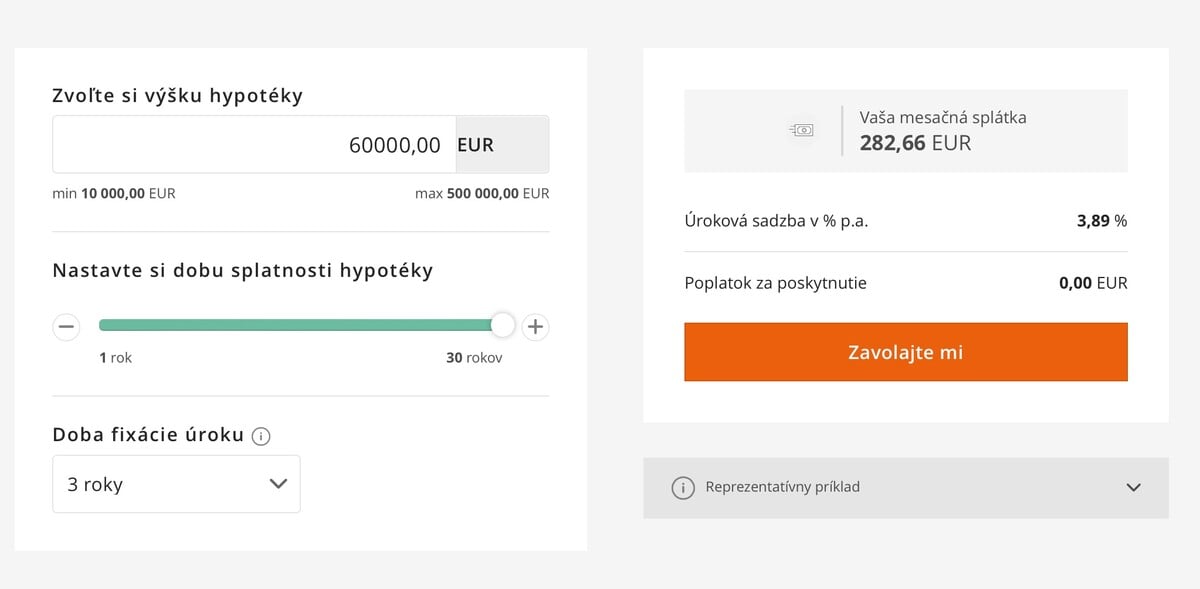
Task: Click the round slider handle at 30 rokov
Action: point(502,325)
